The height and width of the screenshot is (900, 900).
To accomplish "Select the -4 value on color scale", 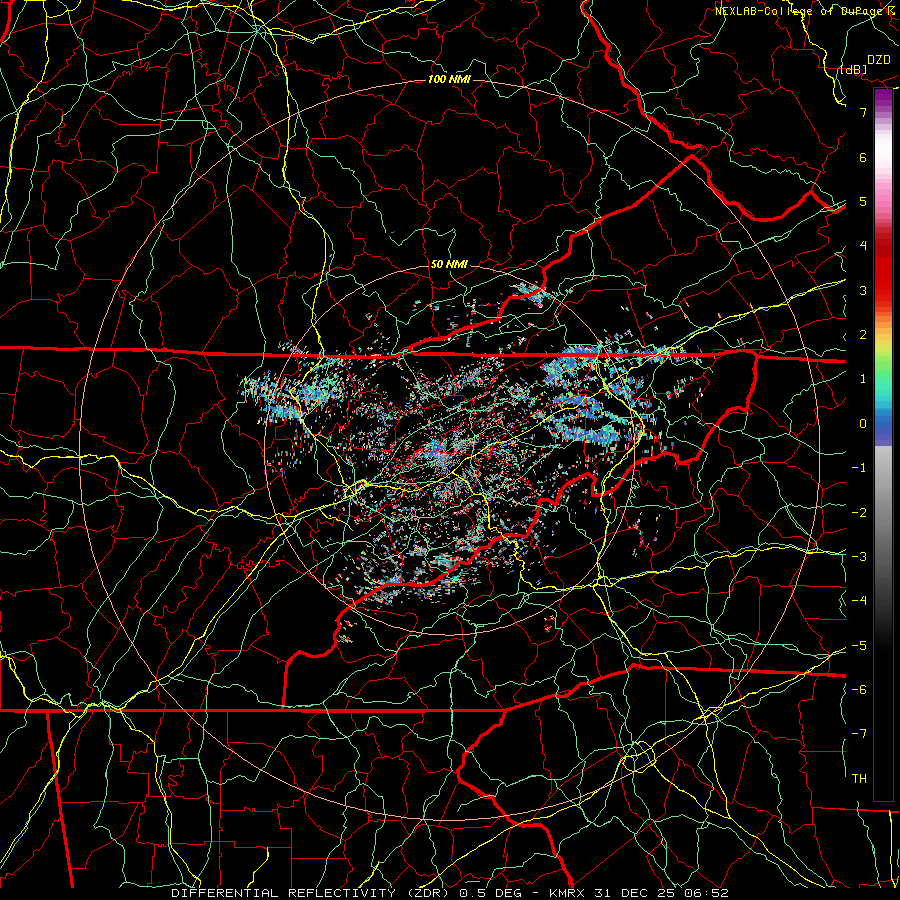I will point(859,600).
